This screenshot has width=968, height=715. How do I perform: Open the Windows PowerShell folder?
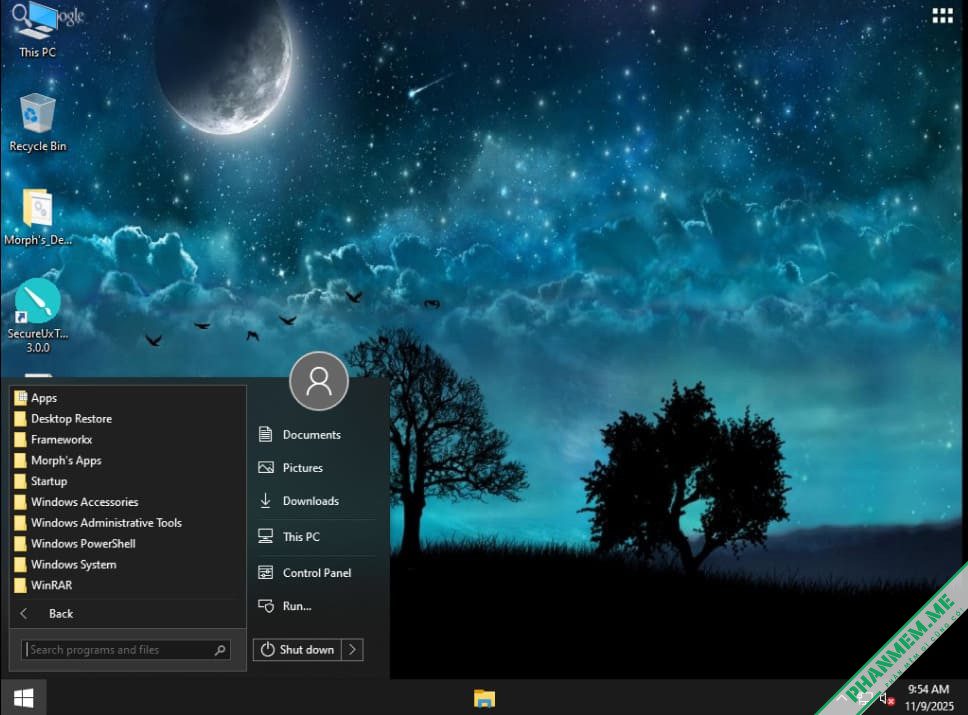[128, 543]
